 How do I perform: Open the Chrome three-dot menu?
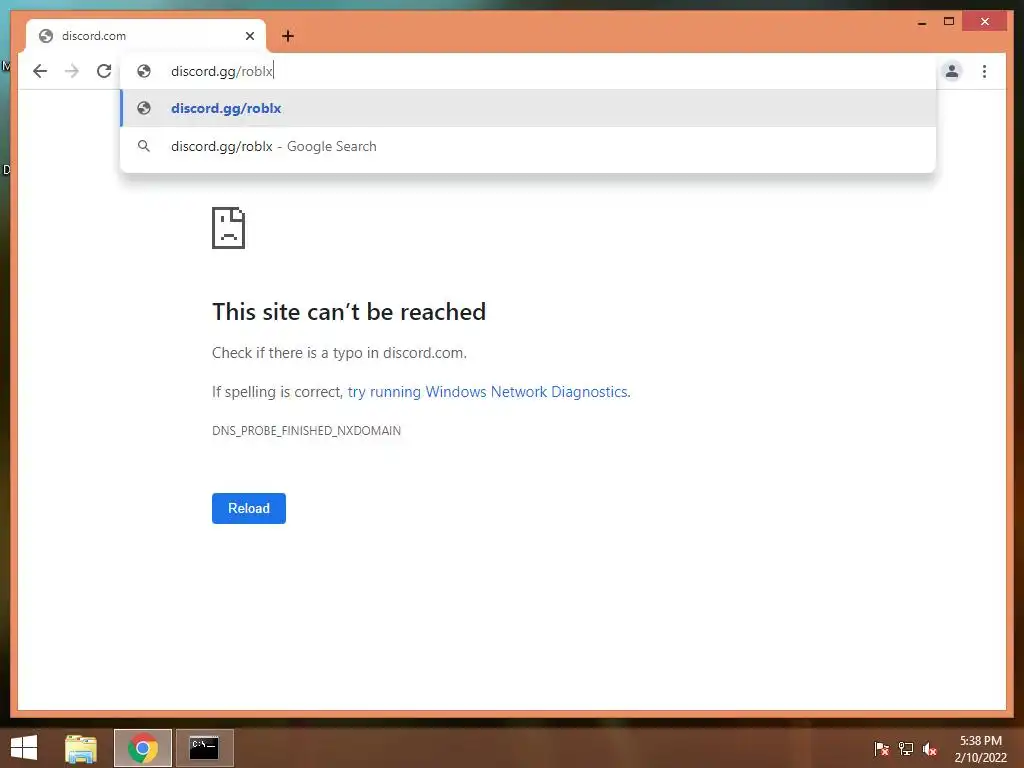(984, 71)
